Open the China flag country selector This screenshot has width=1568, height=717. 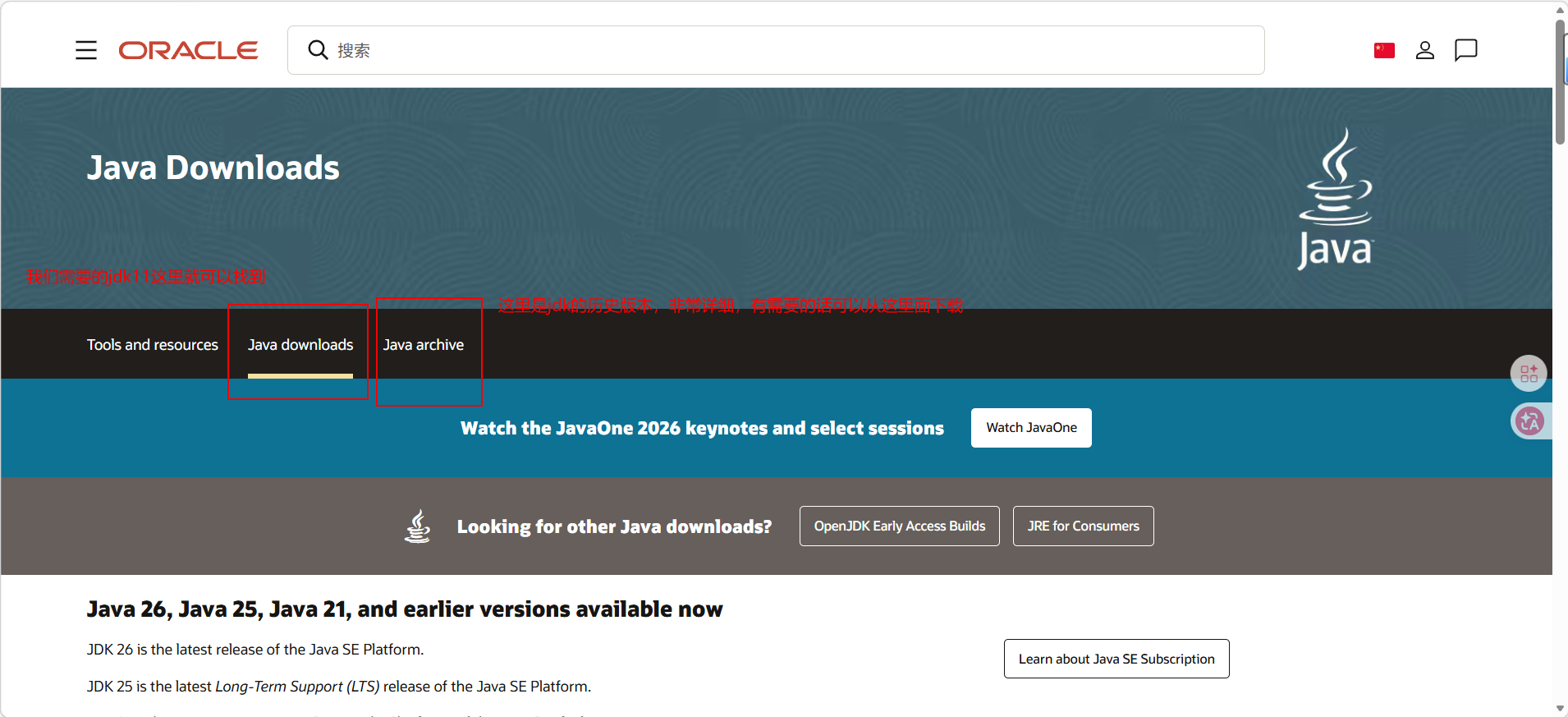[x=1384, y=50]
